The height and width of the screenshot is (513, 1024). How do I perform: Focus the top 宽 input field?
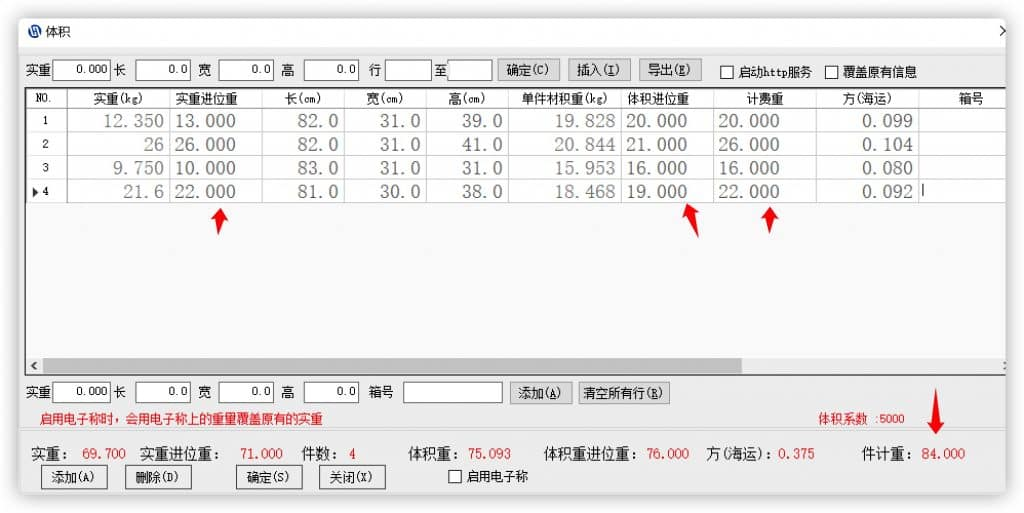[x=246, y=70]
